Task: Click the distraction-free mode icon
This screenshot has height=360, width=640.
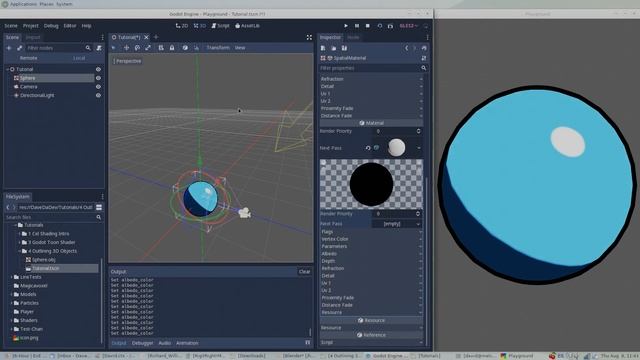Action: [x=309, y=37]
